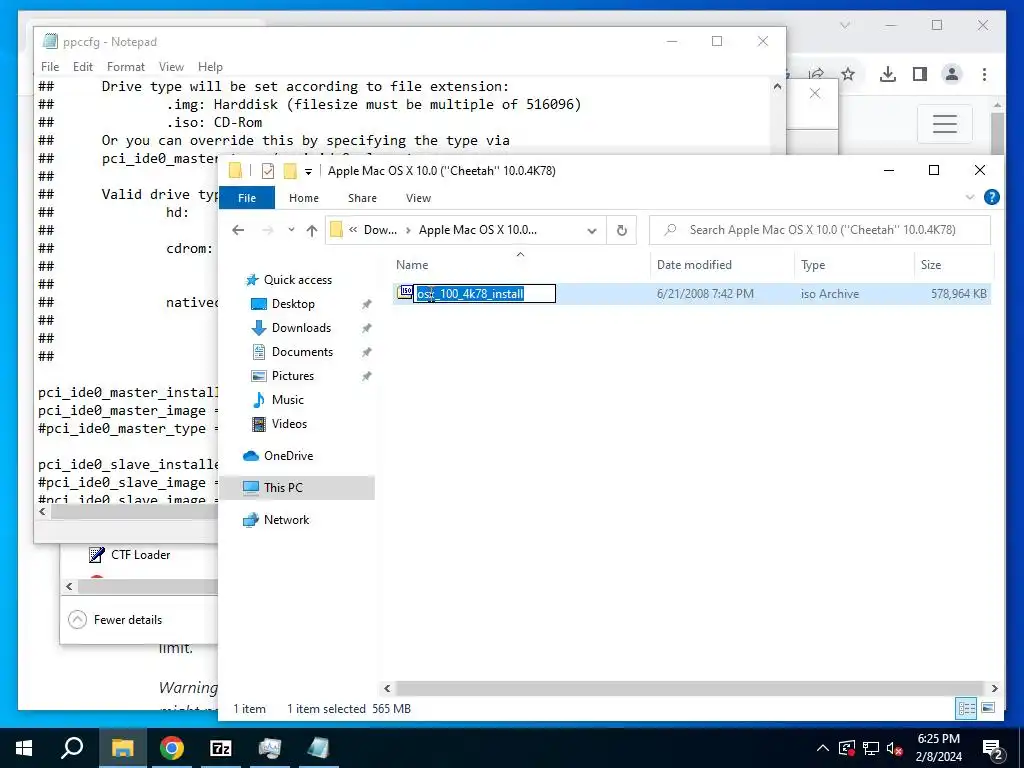Select Quick access in the navigation pane
This screenshot has width=1024, height=768.
[x=298, y=280]
